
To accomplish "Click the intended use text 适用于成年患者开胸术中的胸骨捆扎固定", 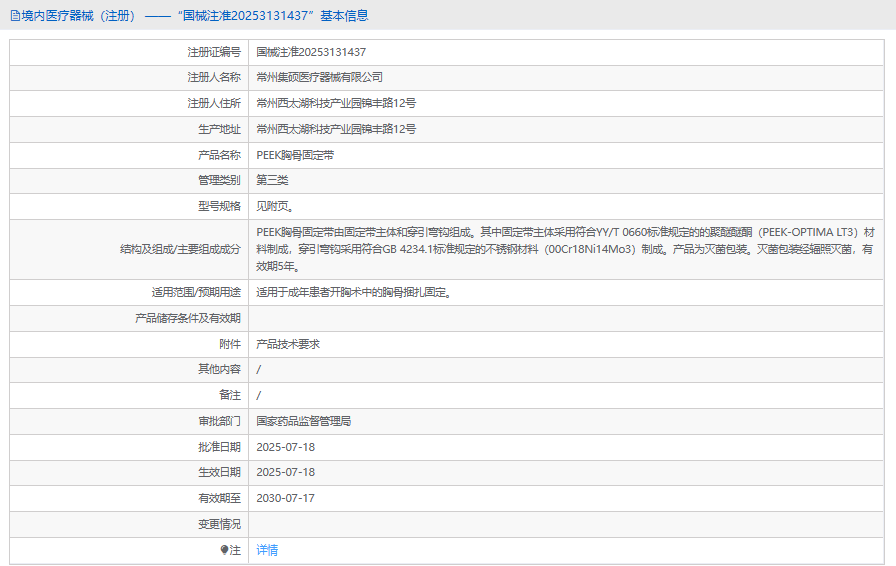I will point(354,292).
